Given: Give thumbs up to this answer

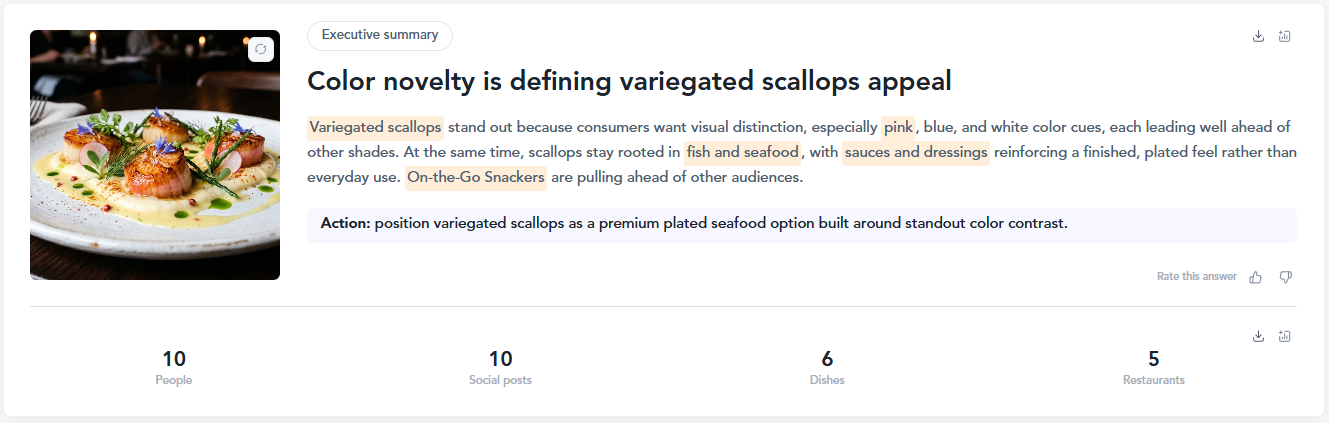Looking at the screenshot, I should (1256, 277).
